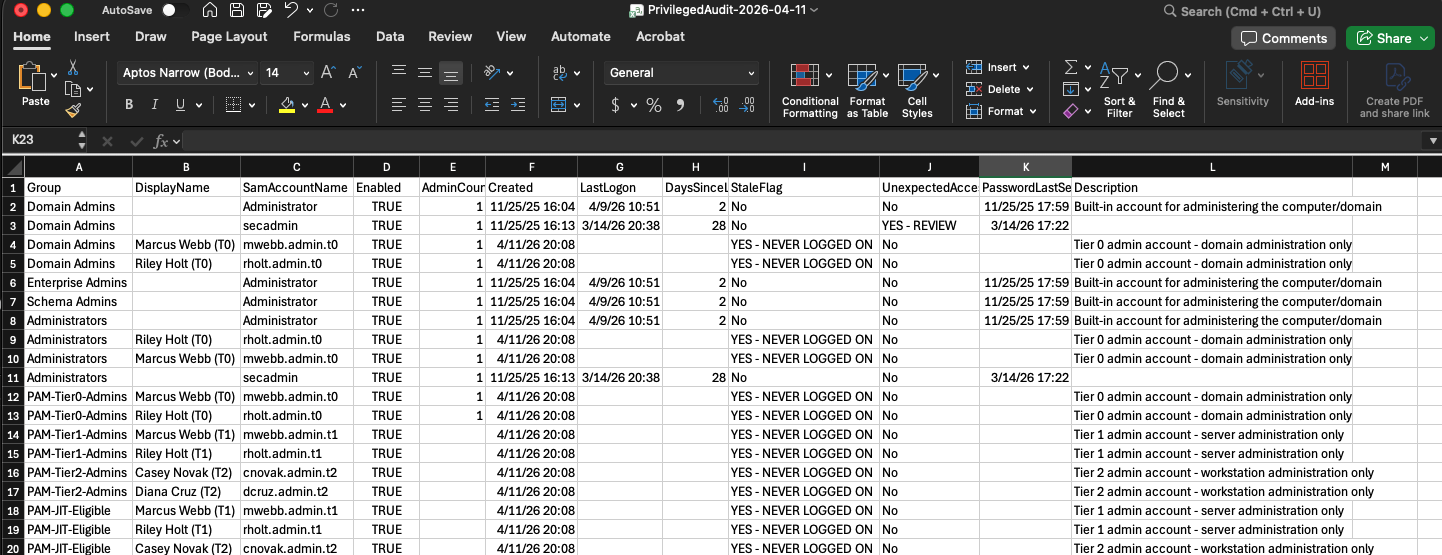This screenshot has width=1442, height=555.
Task: Switch to the Draw ribbon tab
Action: point(151,37)
